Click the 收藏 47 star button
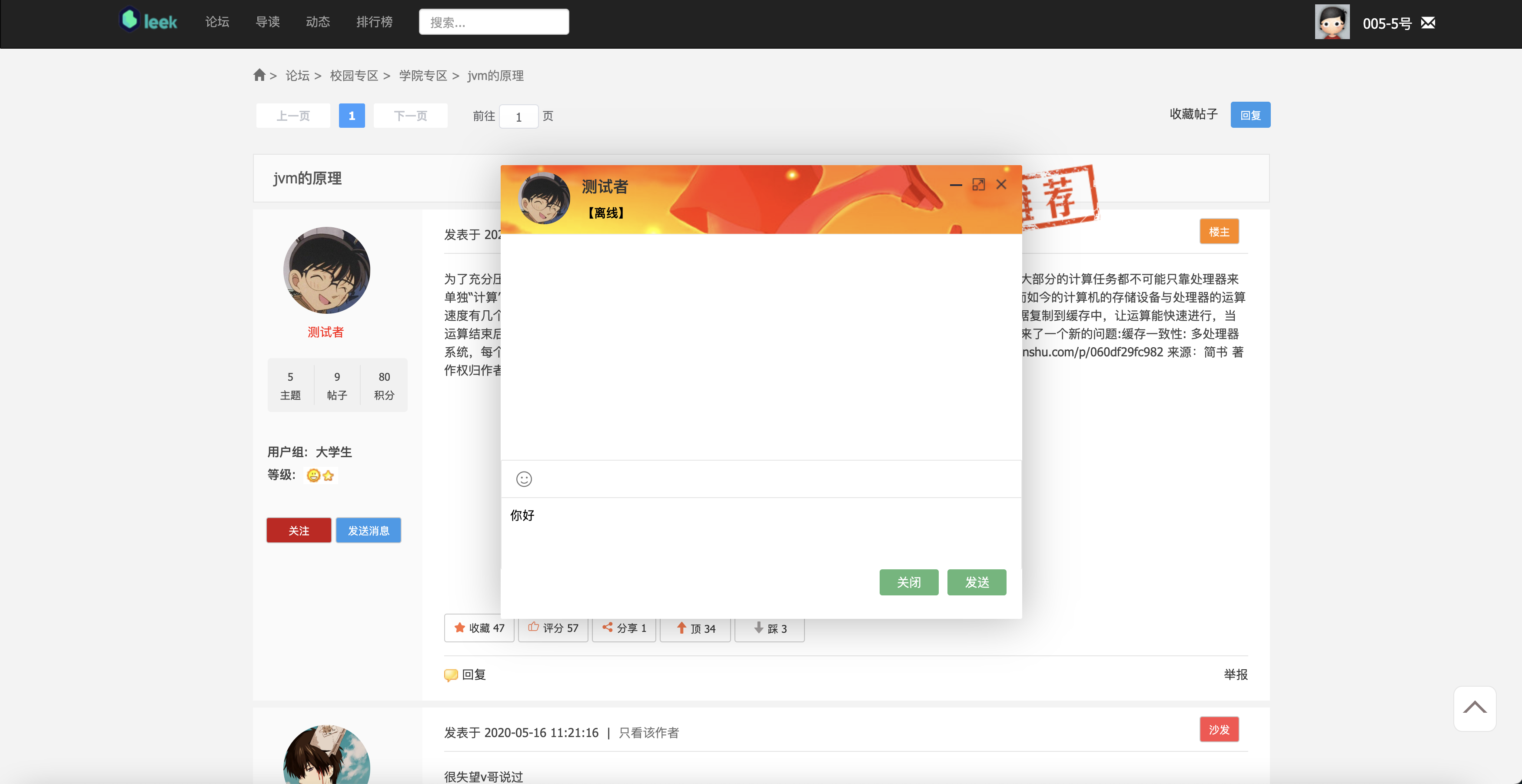 tap(479, 628)
